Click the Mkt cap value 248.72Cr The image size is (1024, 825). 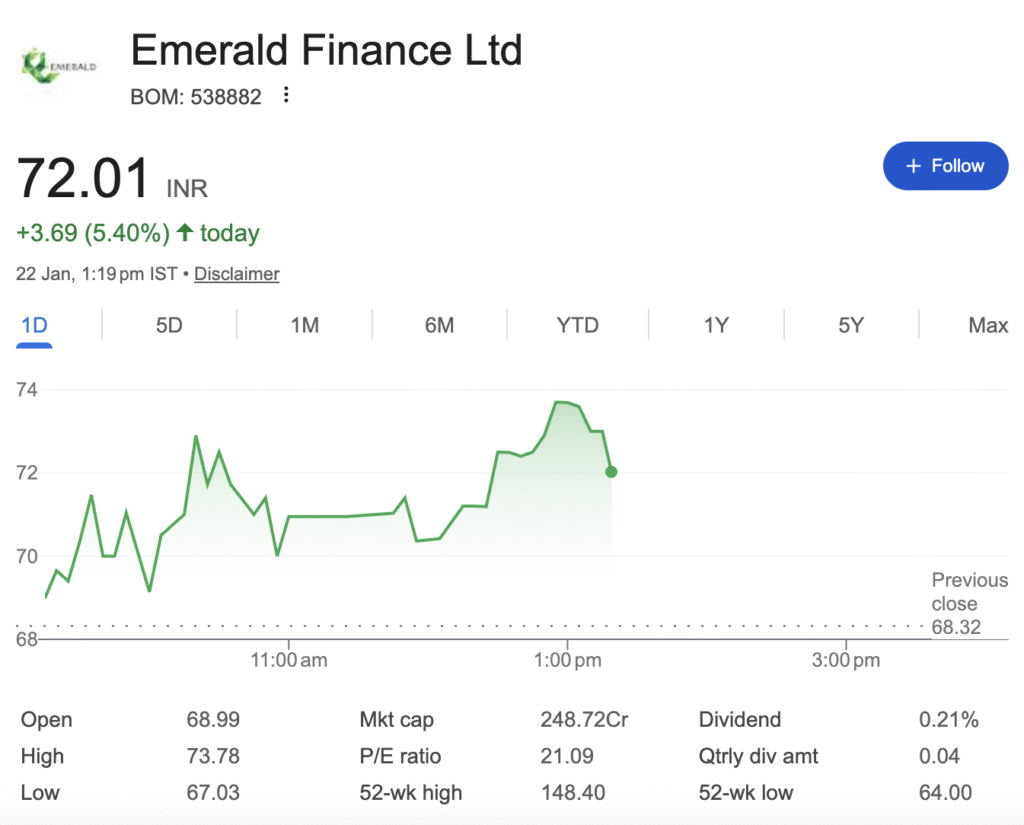coord(584,720)
